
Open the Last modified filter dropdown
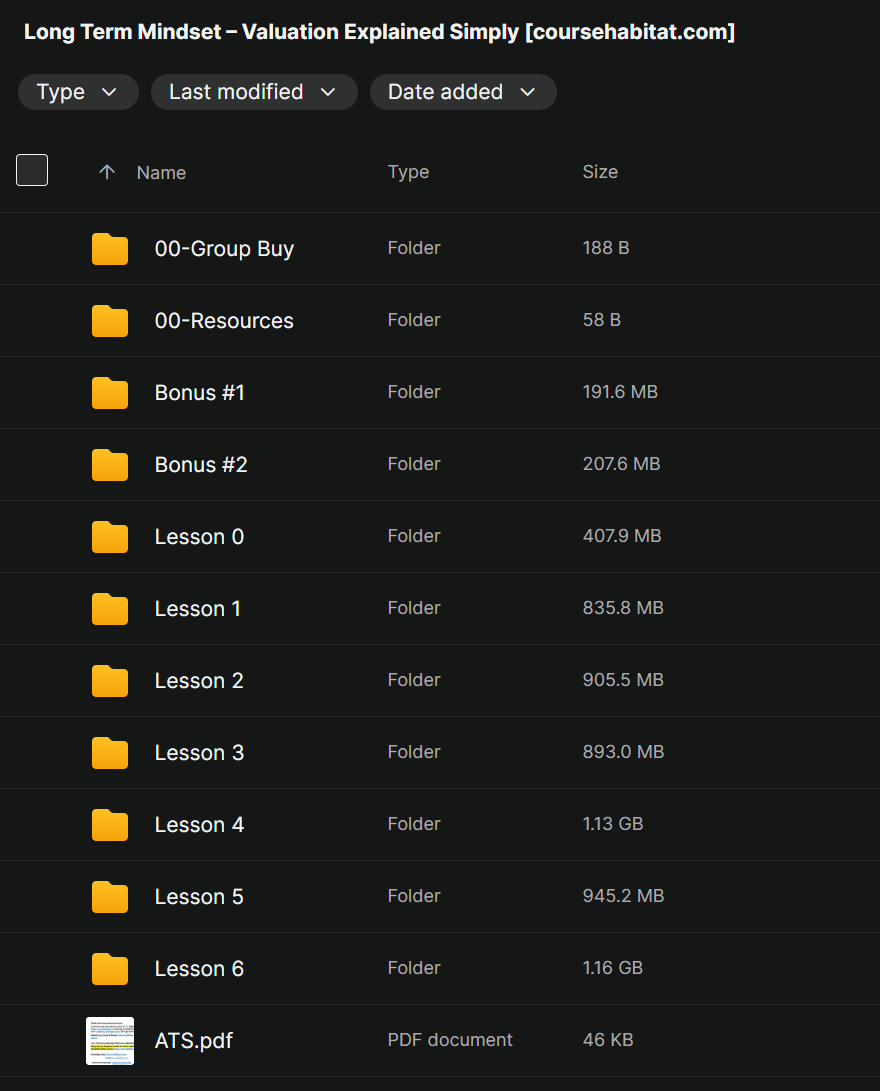coord(254,92)
